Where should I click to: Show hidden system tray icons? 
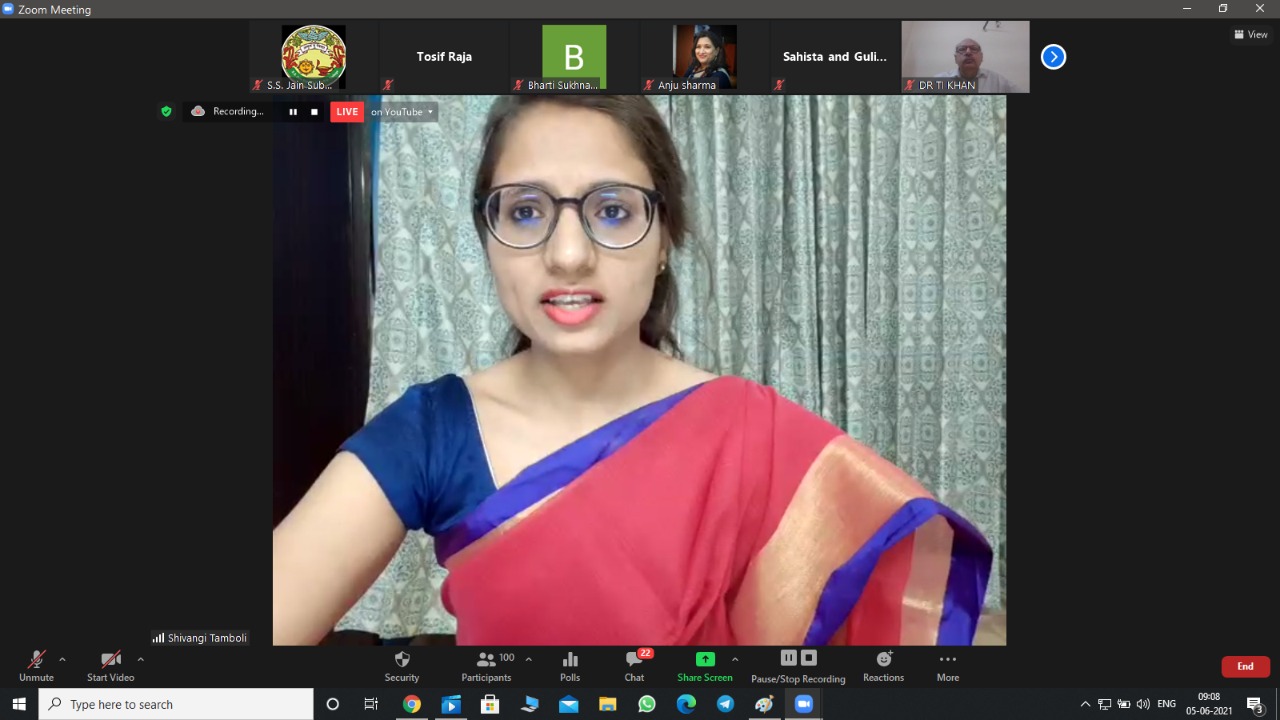tap(1085, 704)
